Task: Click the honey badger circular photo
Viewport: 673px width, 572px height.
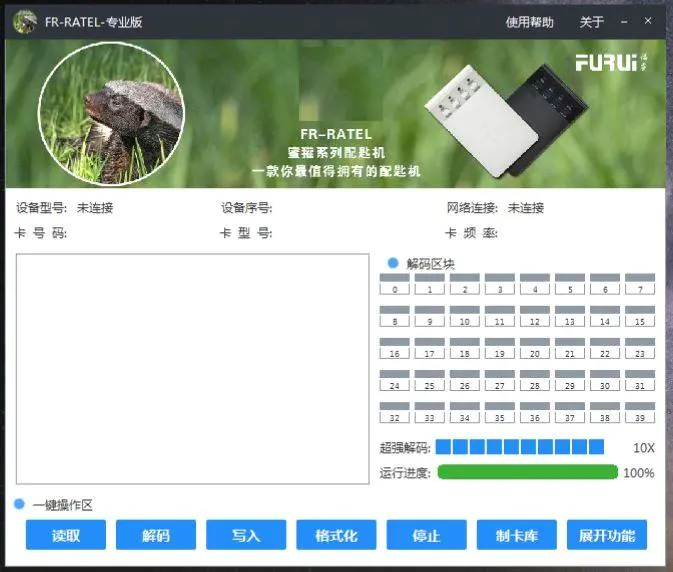Action: [x=112, y=114]
